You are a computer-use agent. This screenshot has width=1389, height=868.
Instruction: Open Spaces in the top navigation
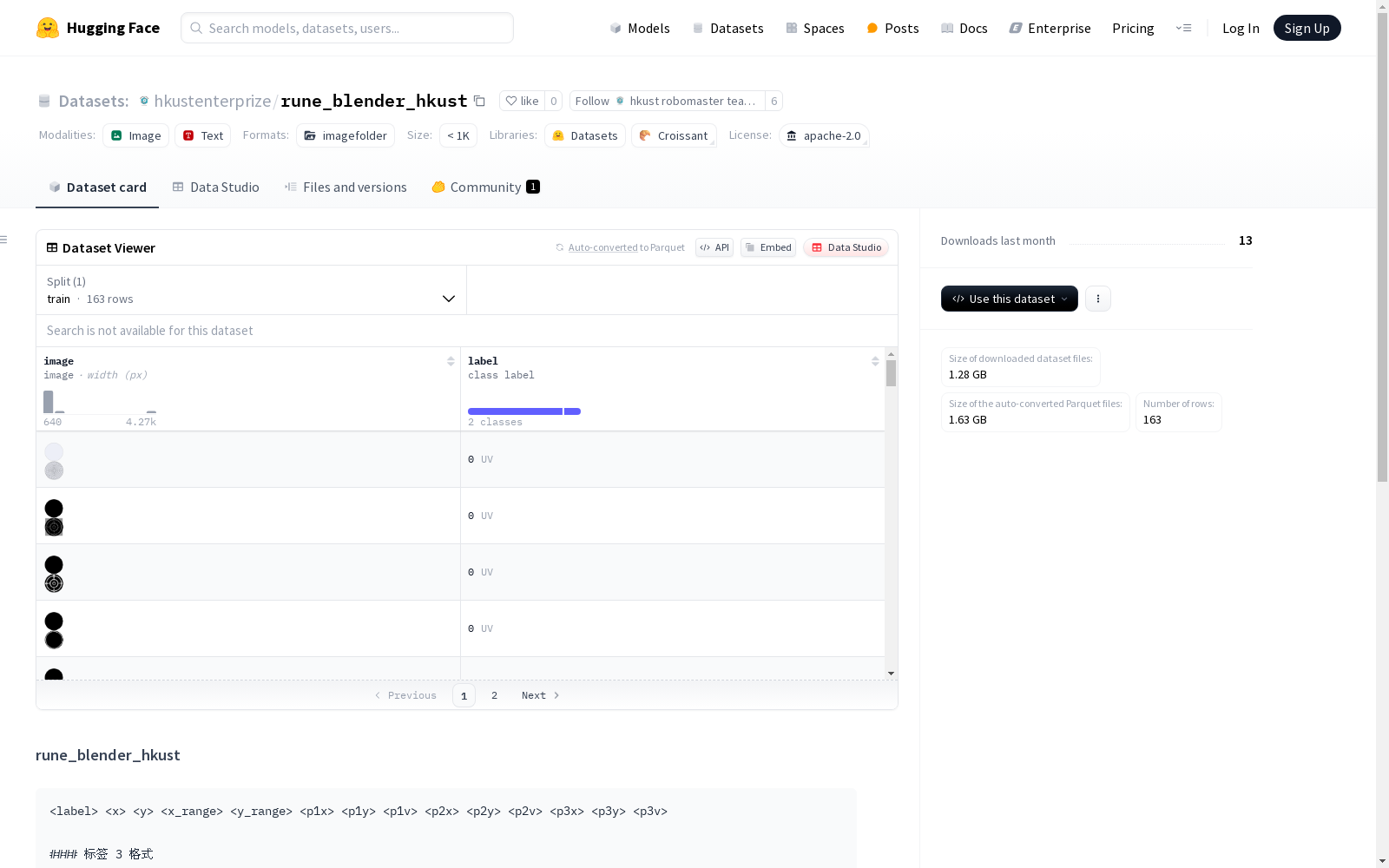coord(815,28)
